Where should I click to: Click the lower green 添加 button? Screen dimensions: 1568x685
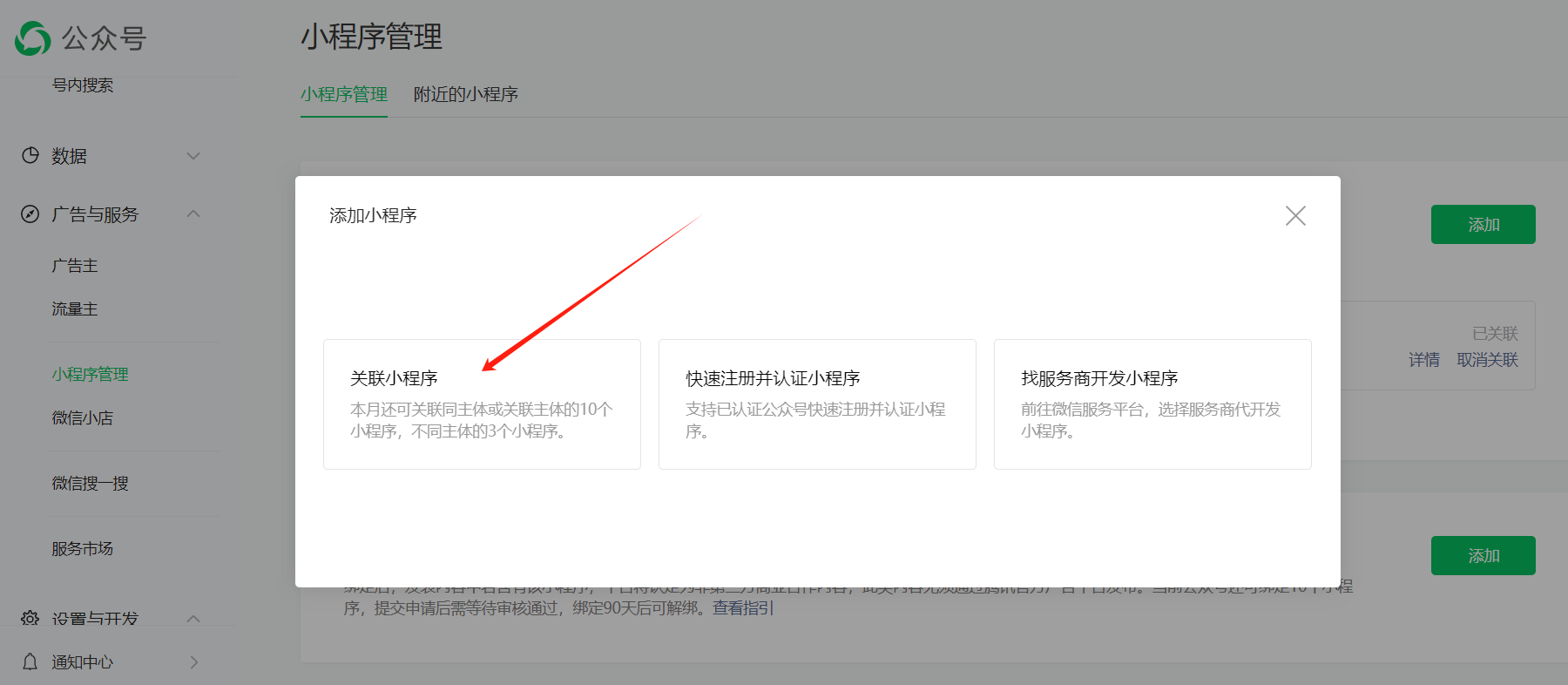1484,555
